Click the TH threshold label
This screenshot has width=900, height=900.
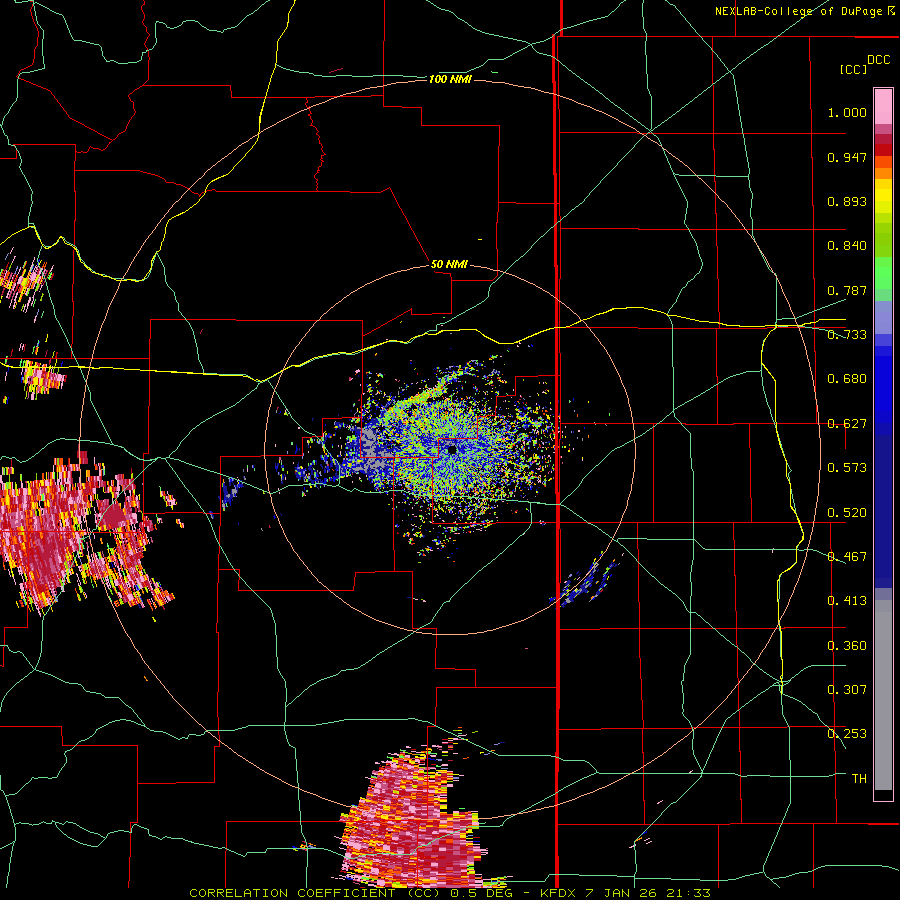pyautogui.click(x=859, y=779)
